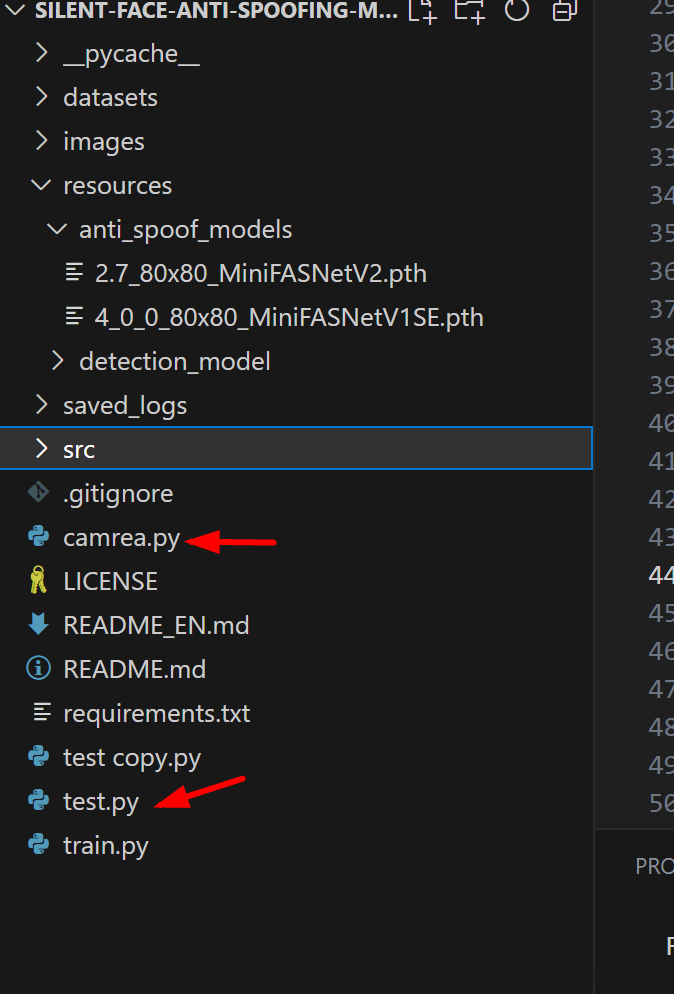Open requirements.txt in the editor
674x994 pixels.
(x=156, y=713)
